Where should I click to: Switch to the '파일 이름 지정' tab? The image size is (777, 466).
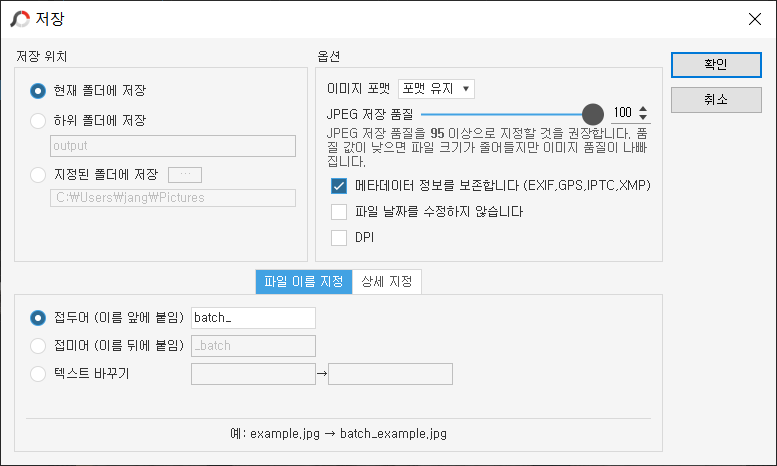pyautogui.click(x=304, y=282)
